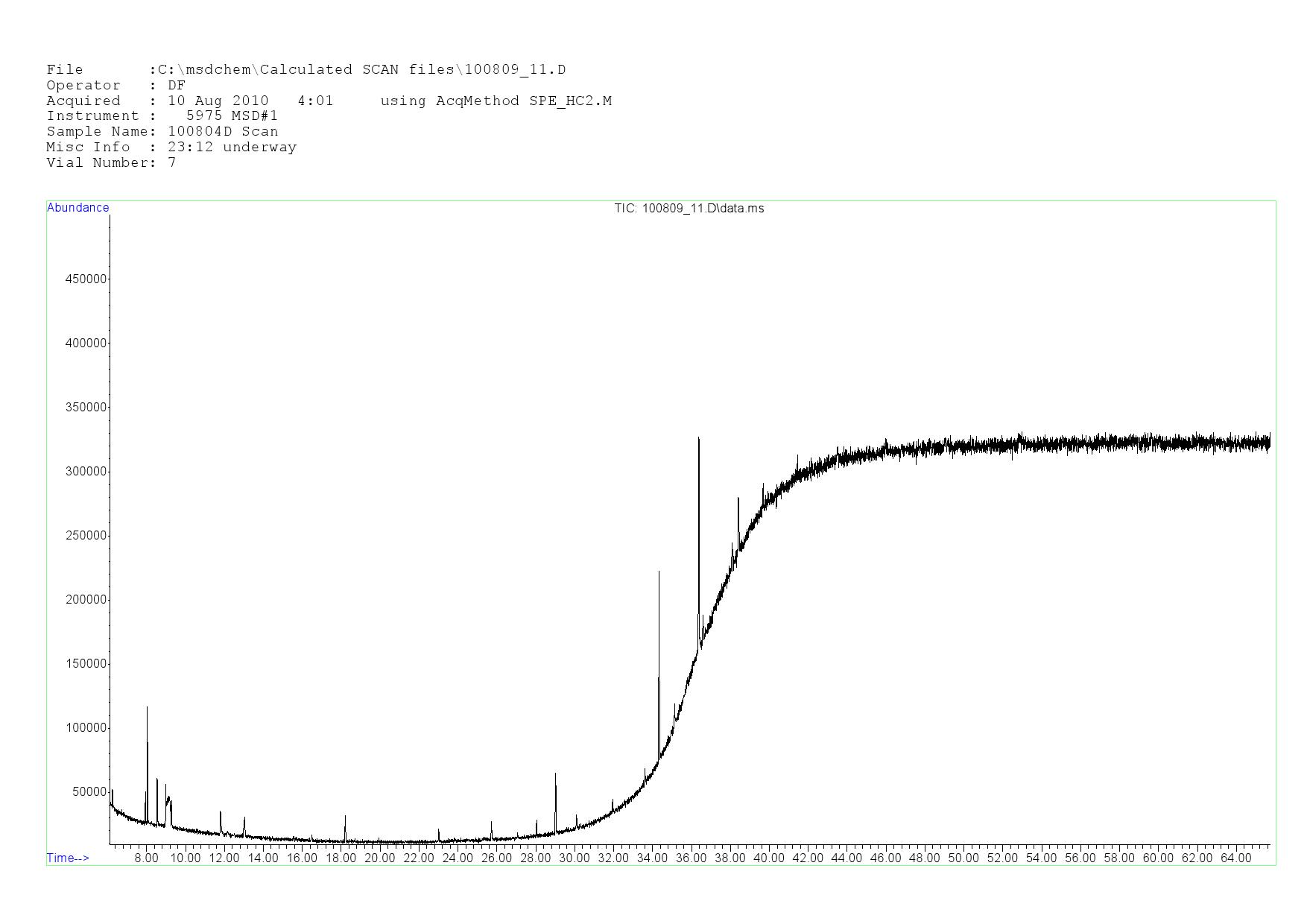The height and width of the screenshot is (924, 1307).
Task: Click the 300000 abundance tick label
Action: click(x=86, y=472)
